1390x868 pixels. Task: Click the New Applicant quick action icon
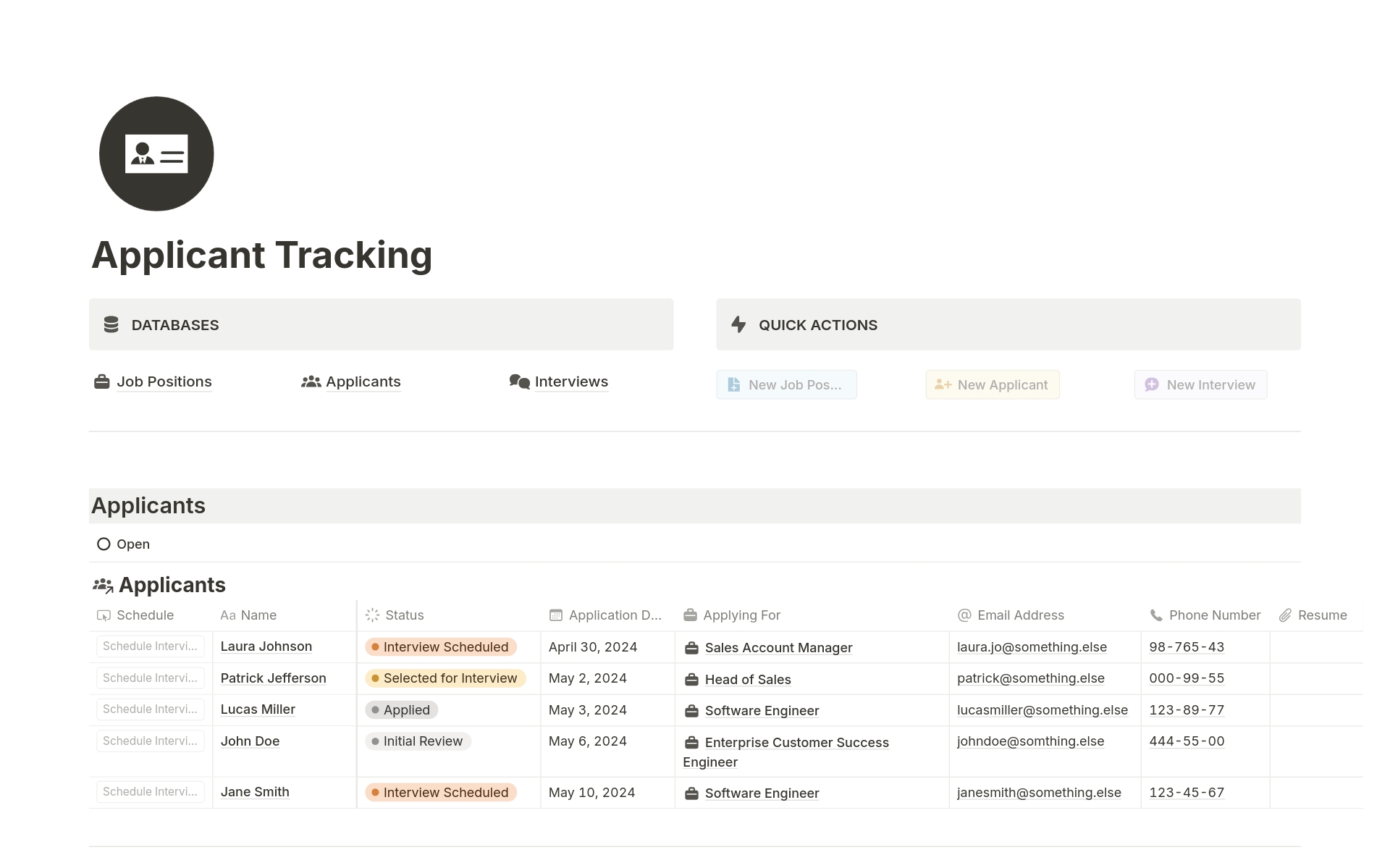(940, 384)
